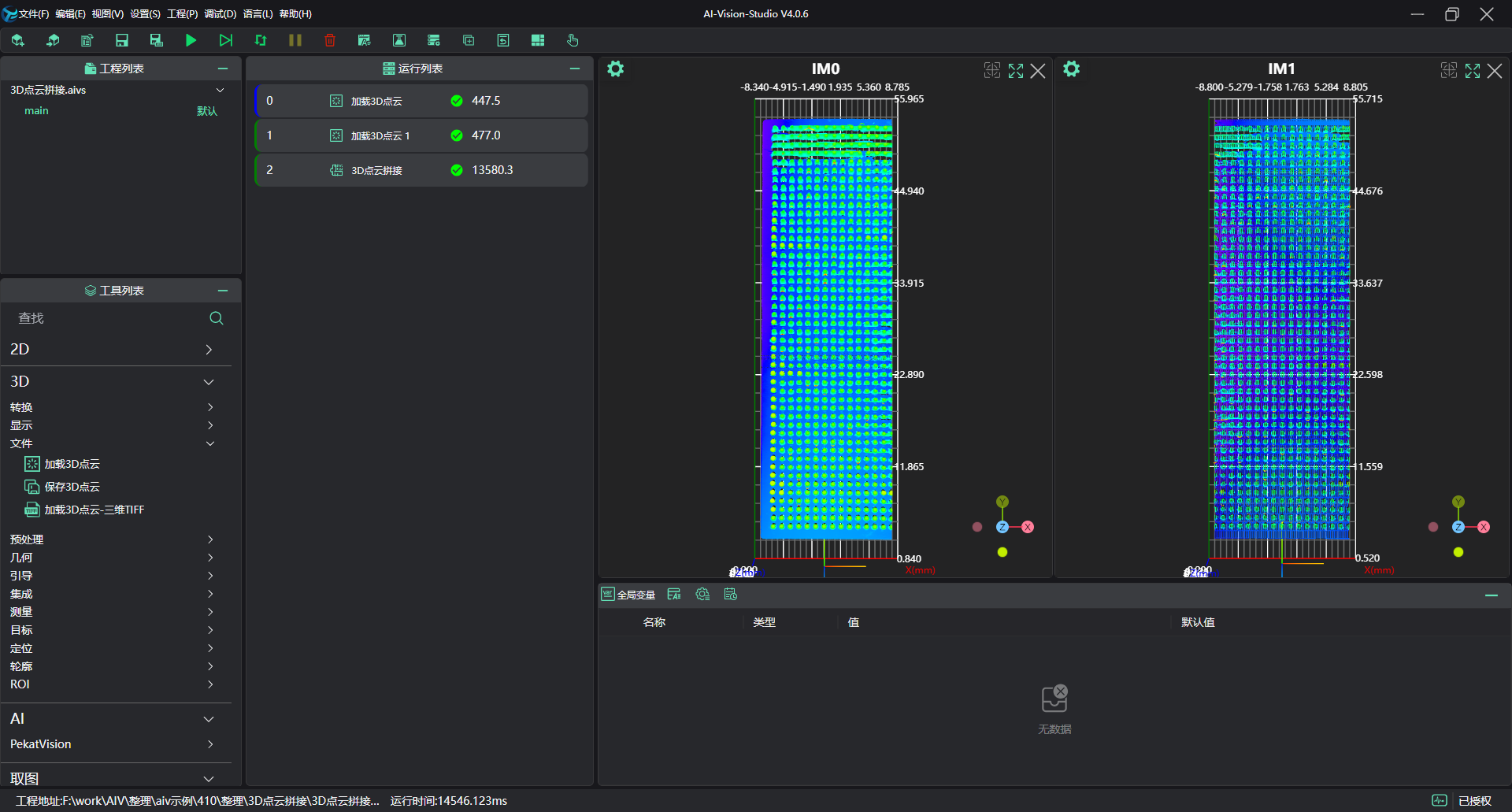1512x812 pixels.
Task: Click the status bar monitor icon
Action: 1440,800
